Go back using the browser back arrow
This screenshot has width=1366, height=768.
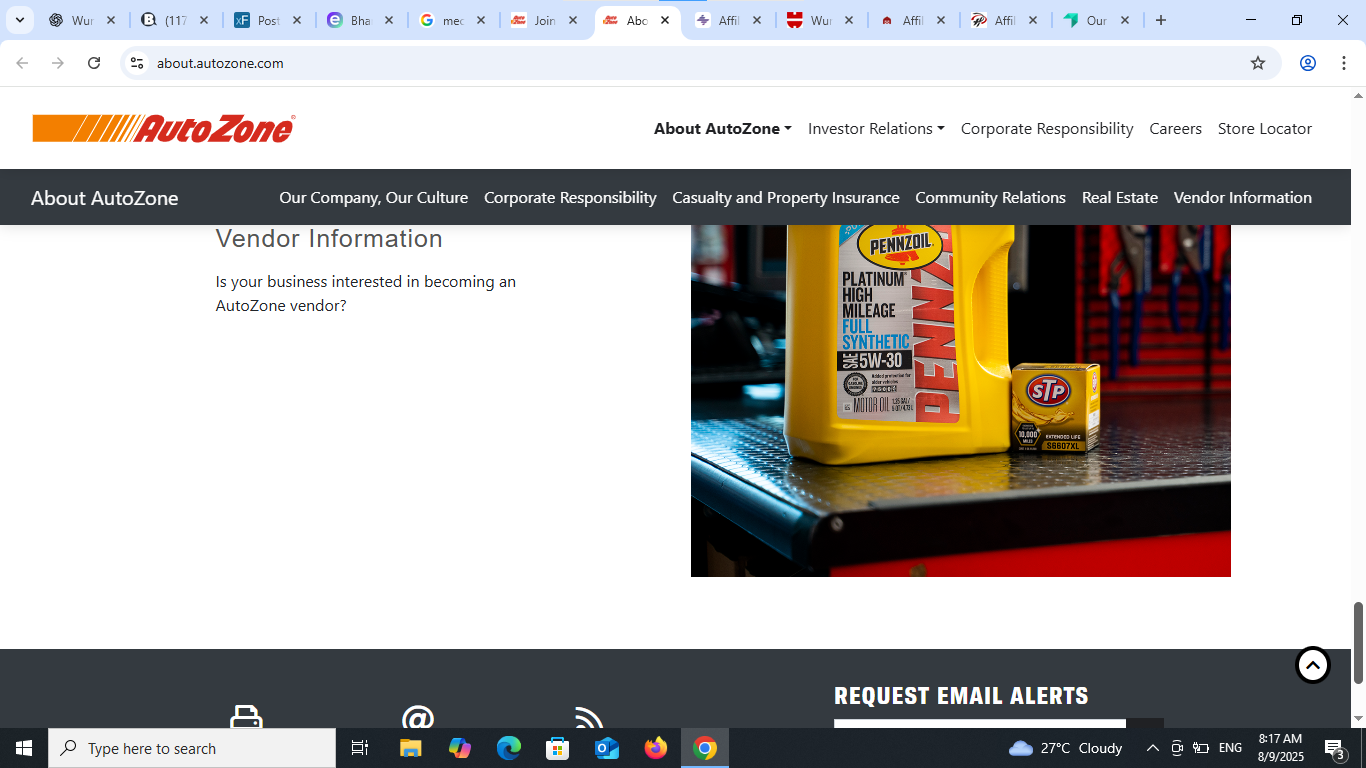click(x=22, y=63)
